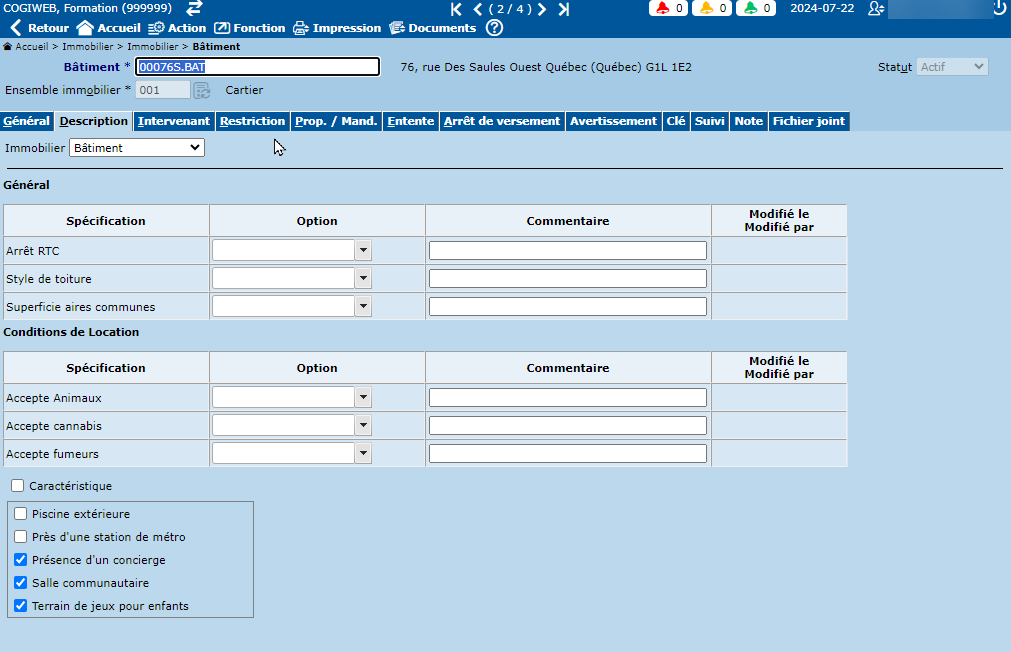Click the Arrêt RTC commentaire field
The width and height of the screenshot is (1011, 652).
[x=567, y=250]
